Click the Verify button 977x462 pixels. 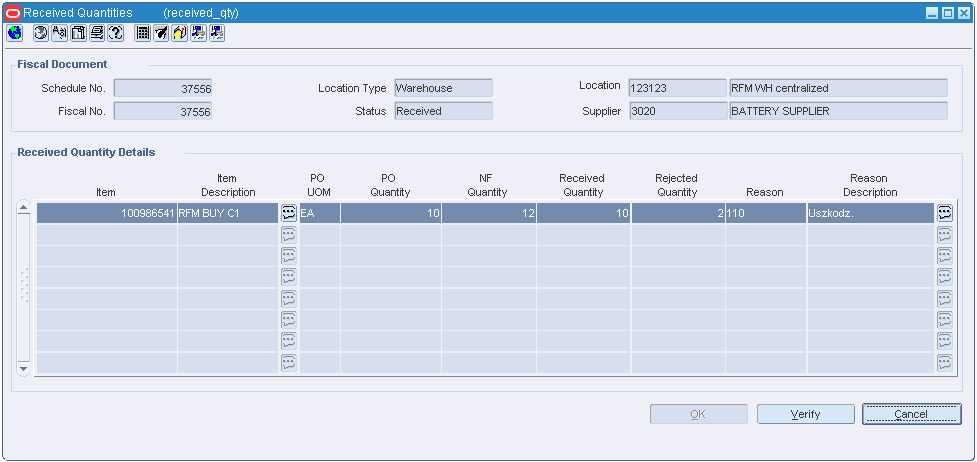tap(806, 414)
